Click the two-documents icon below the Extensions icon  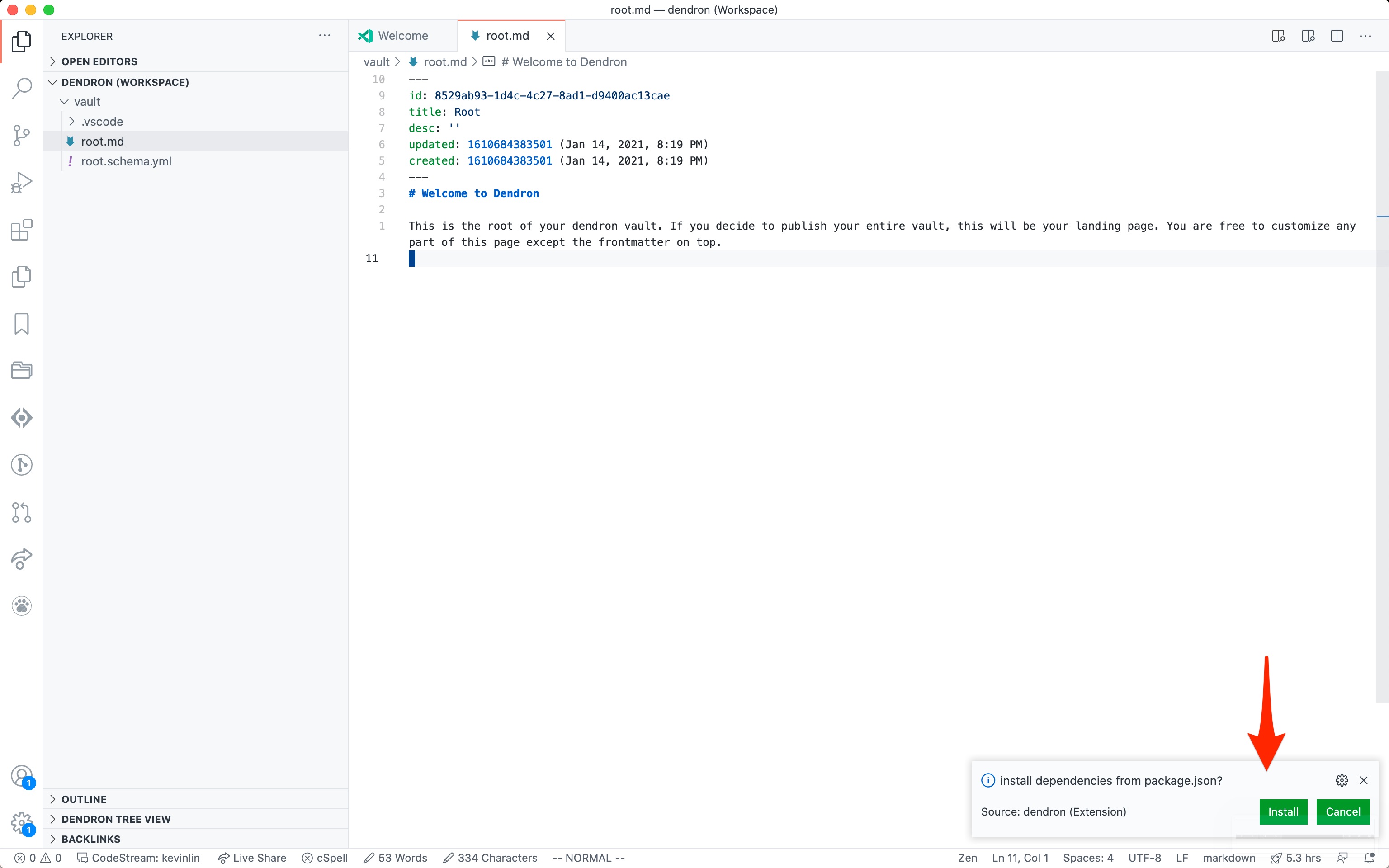[x=21, y=277]
